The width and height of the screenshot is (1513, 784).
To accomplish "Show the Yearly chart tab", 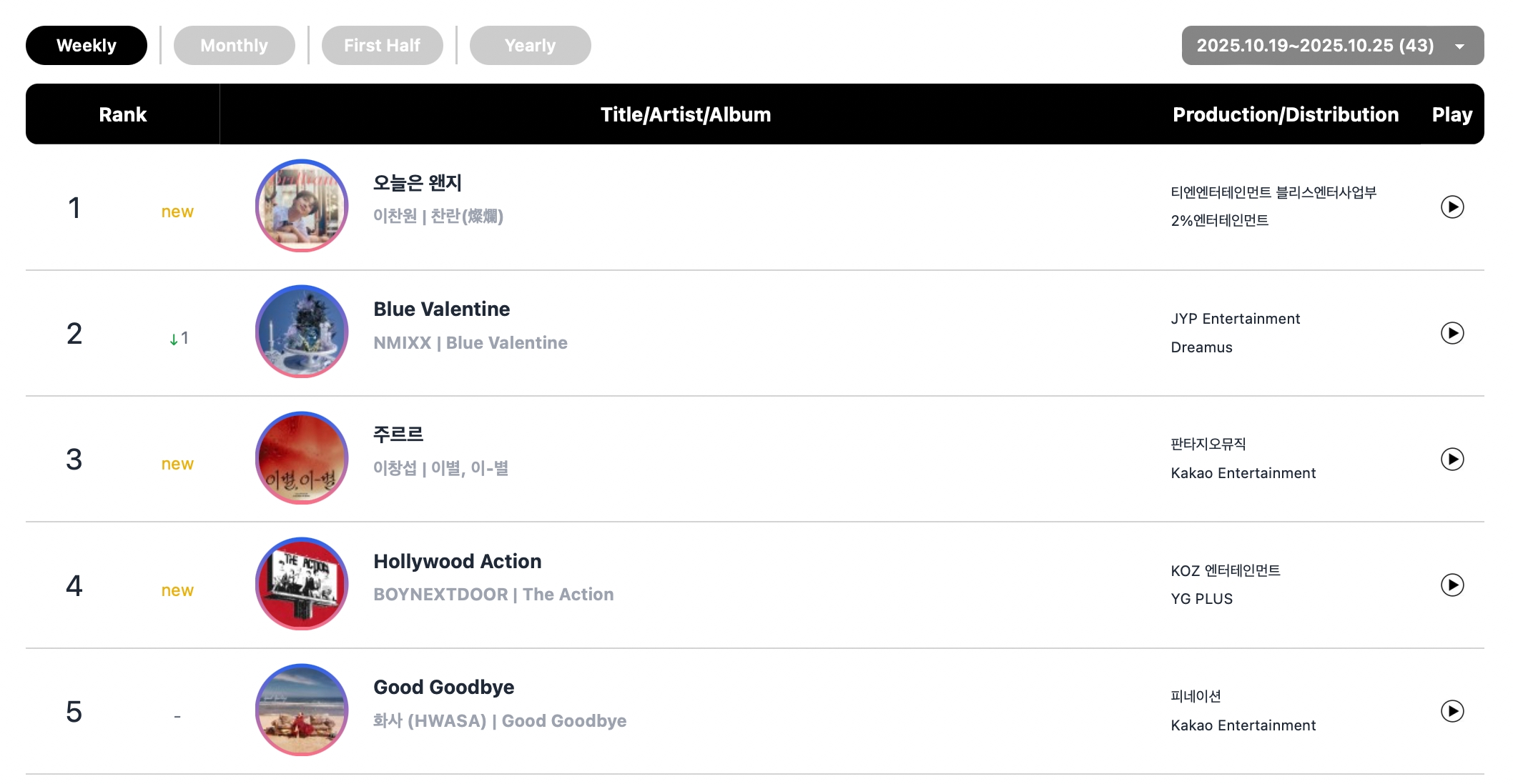I will pos(530,46).
